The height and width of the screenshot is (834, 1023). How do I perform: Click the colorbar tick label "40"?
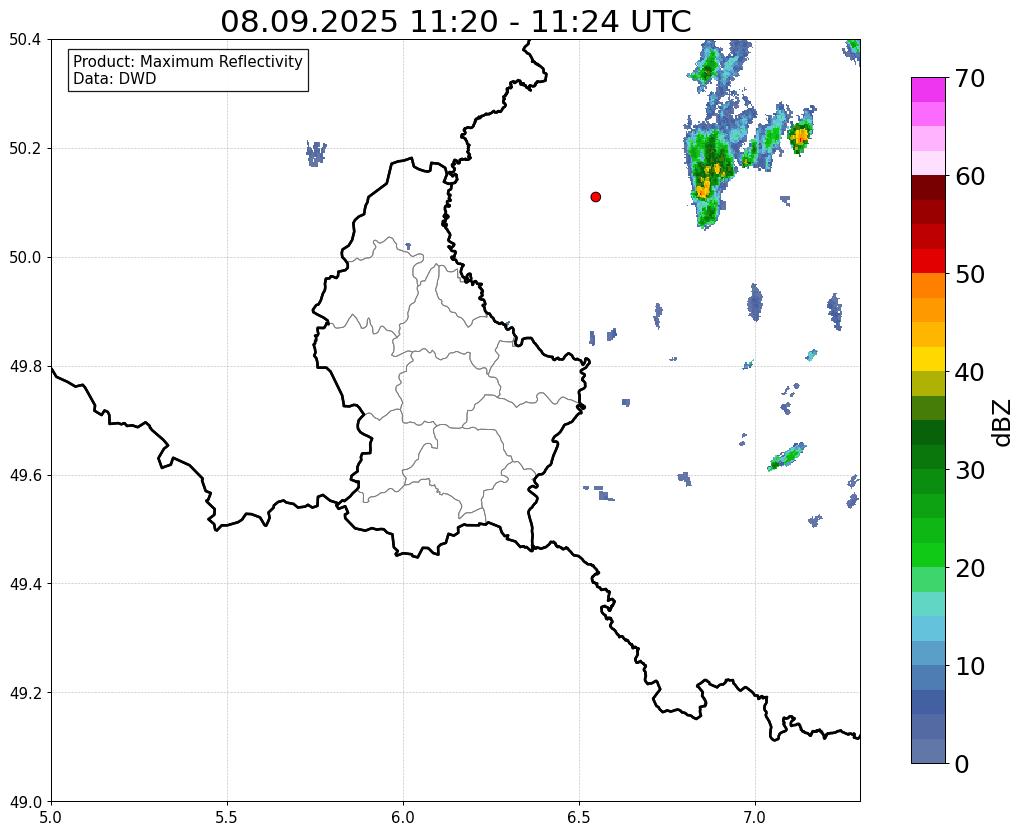click(969, 372)
